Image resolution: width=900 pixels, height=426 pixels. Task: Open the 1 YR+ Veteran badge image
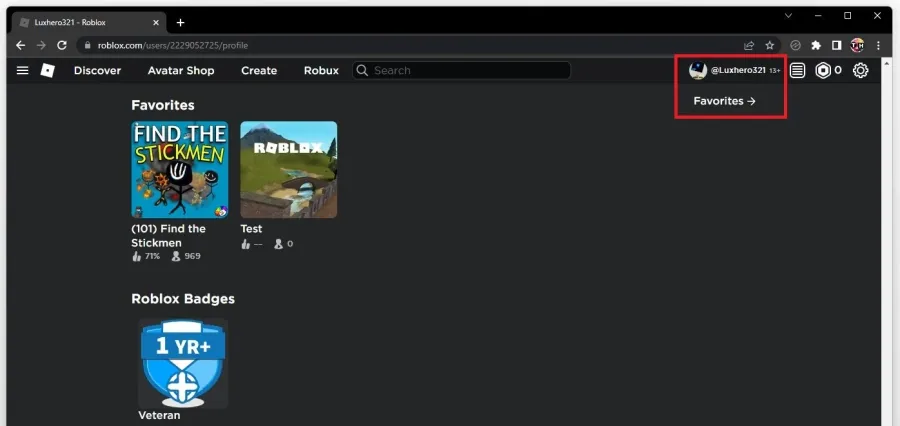tap(183, 363)
